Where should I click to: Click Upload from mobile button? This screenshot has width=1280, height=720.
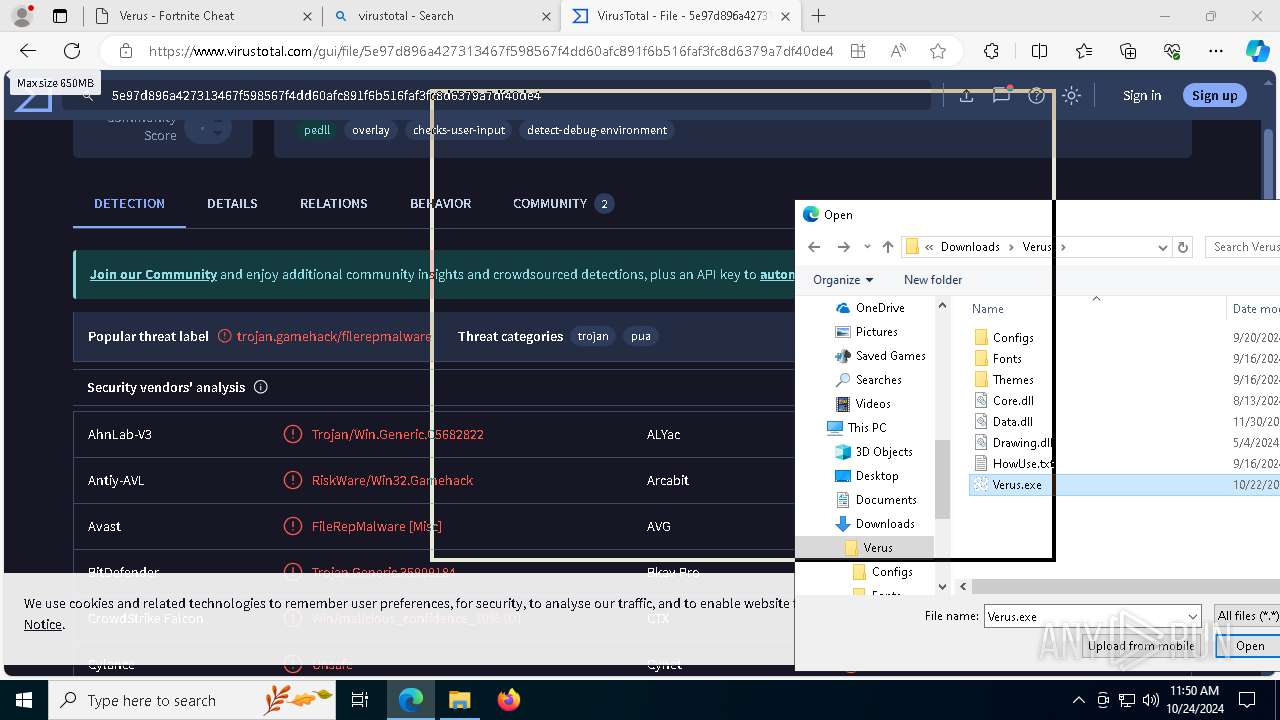(1141, 646)
